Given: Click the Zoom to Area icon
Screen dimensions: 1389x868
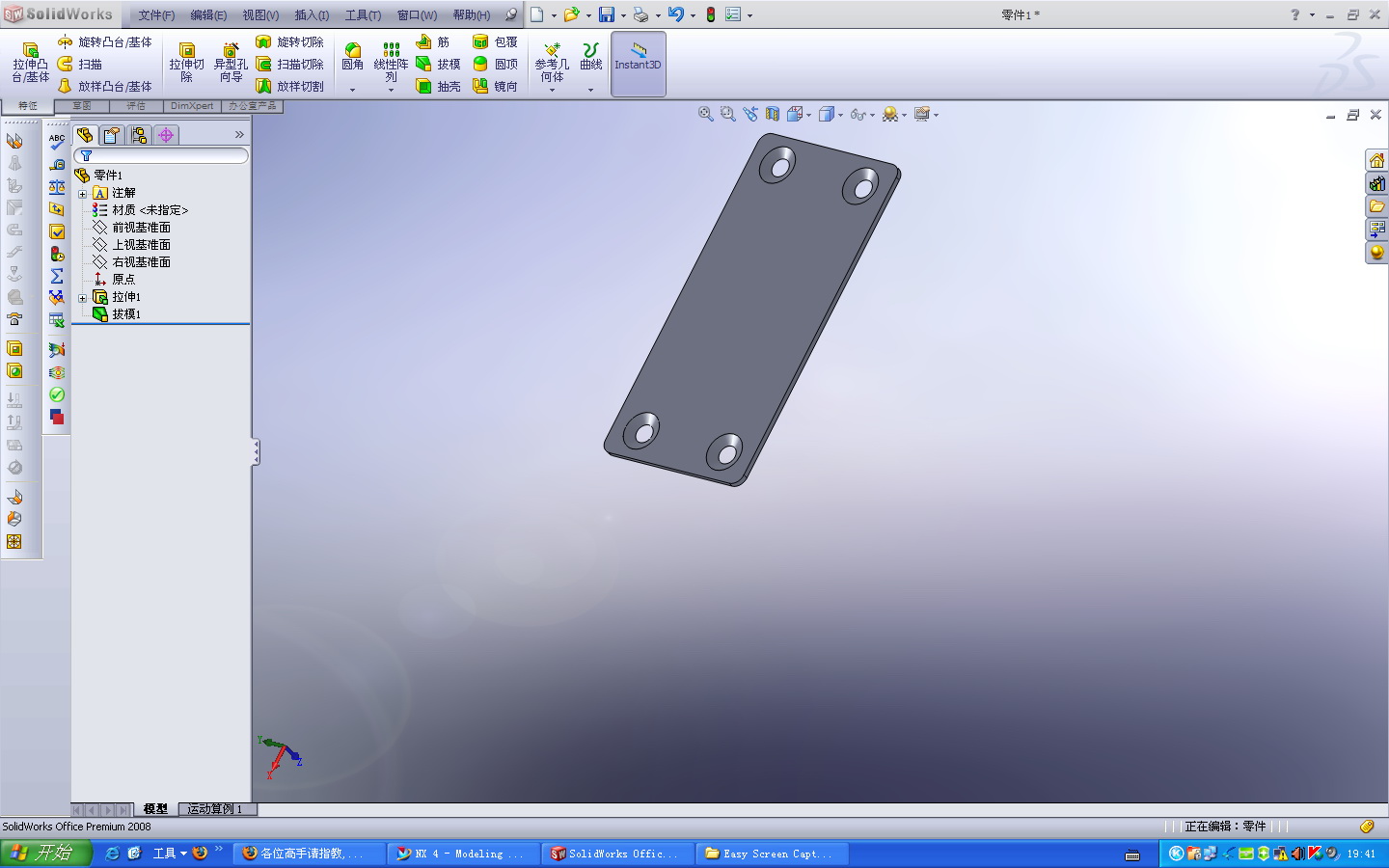Looking at the screenshot, I should [728, 114].
